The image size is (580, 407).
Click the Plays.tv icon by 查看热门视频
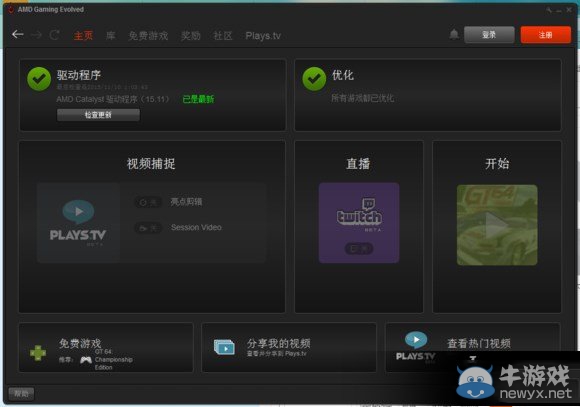(415, 346)
